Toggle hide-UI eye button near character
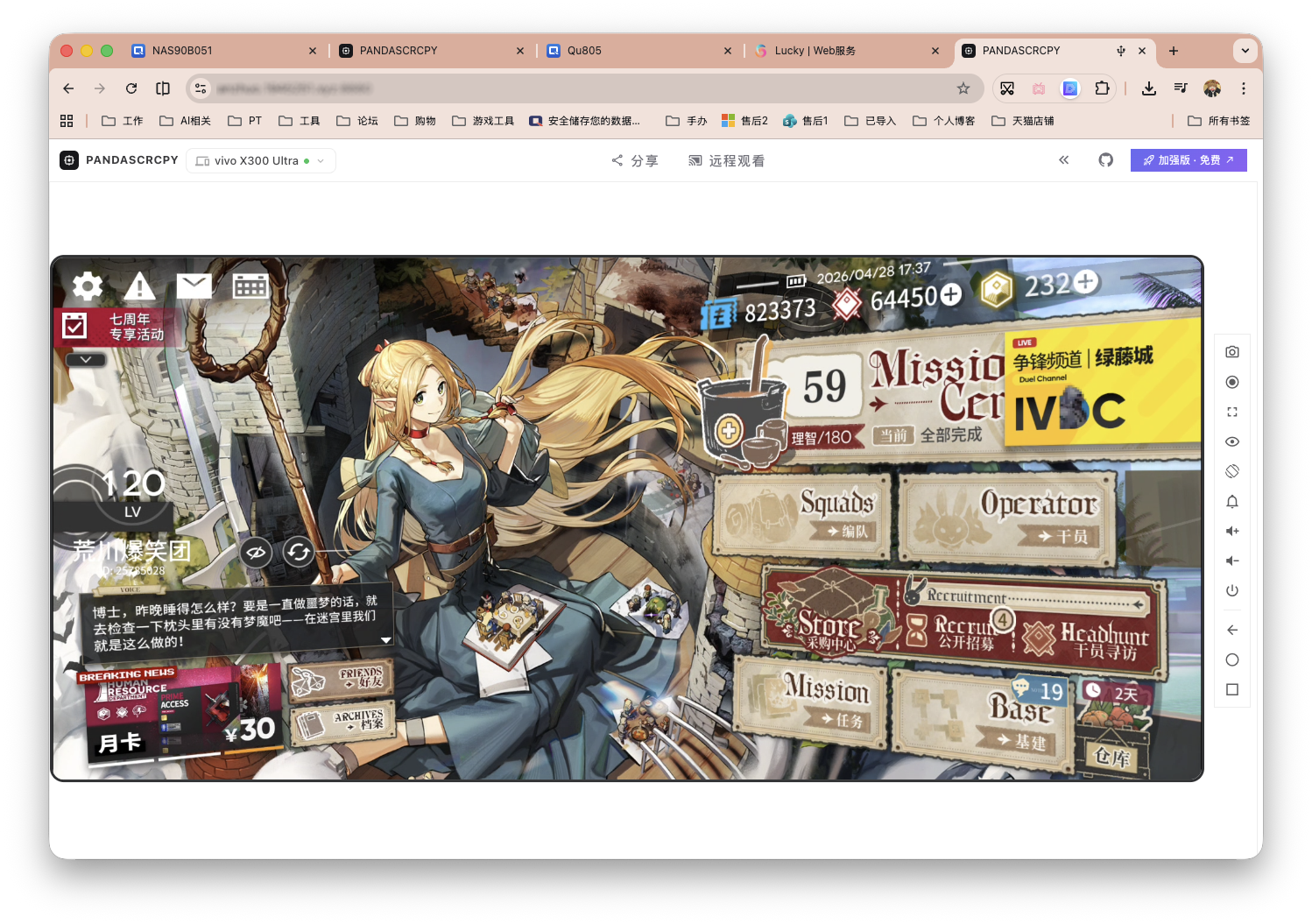The image size is (1312, 924). (256, 553)
